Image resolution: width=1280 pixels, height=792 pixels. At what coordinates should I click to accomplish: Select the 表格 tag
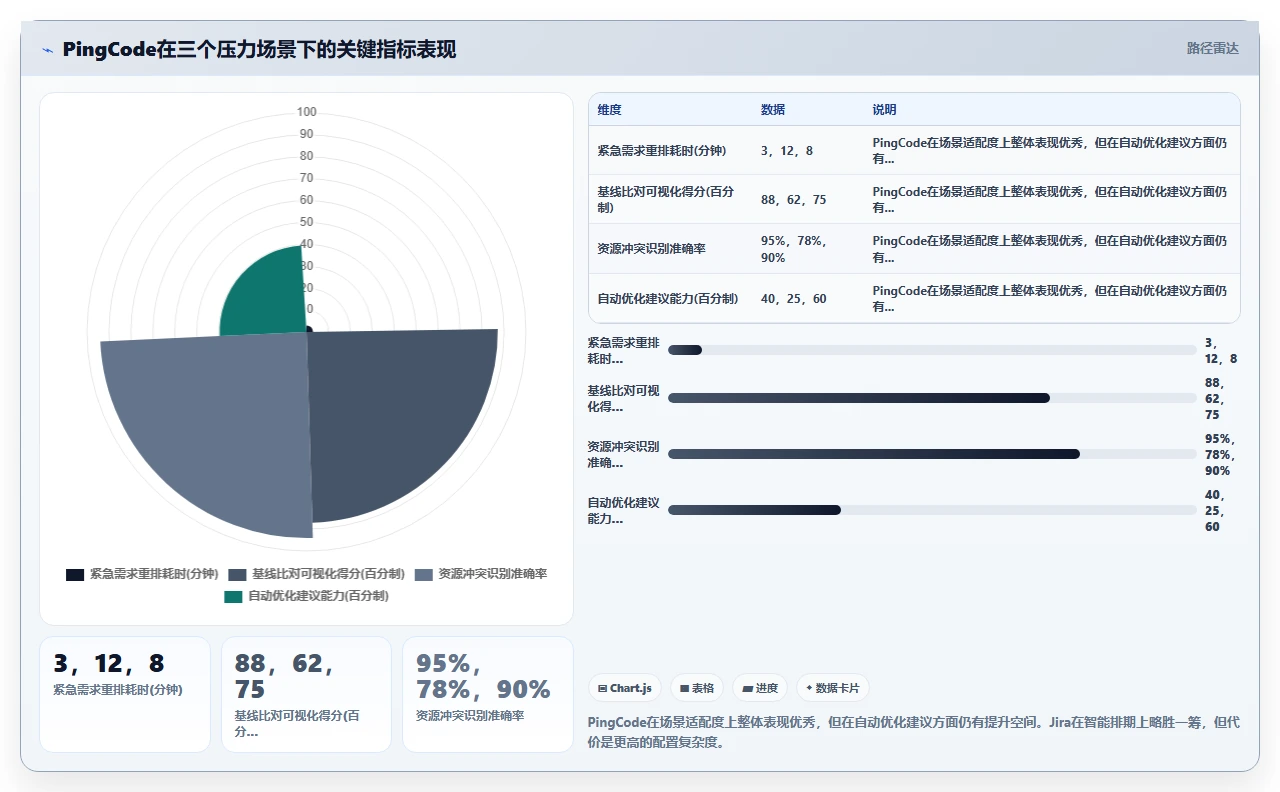697,688
